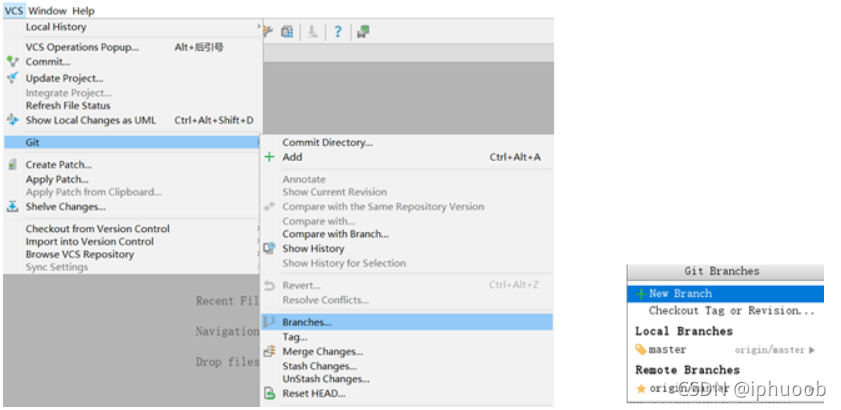Image resolution: width=841 pixels, height=410 pixels.
Task: Click Sync Settings entry
Action: (x=57, y=267)
